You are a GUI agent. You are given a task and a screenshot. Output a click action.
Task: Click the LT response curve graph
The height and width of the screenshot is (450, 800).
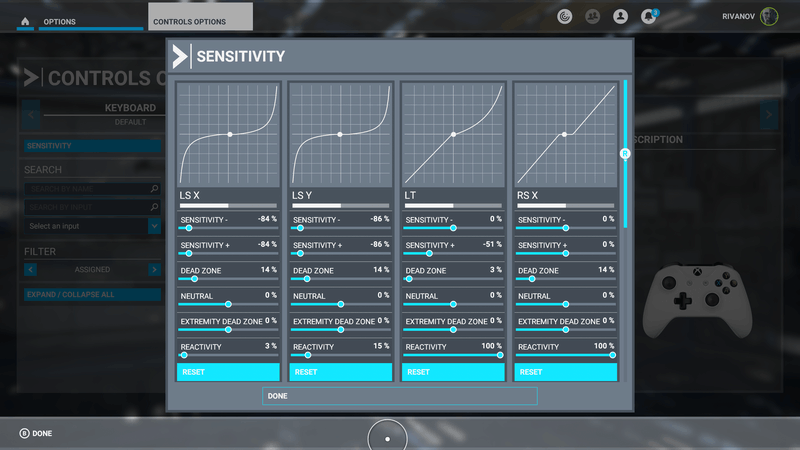coord(453,134)
